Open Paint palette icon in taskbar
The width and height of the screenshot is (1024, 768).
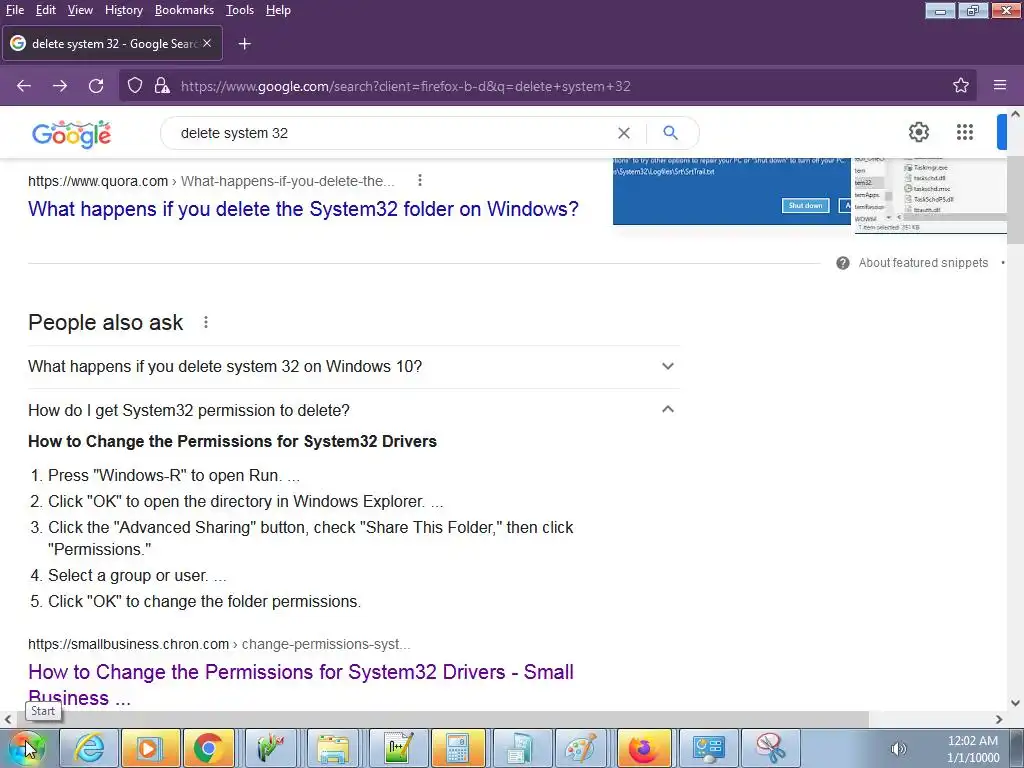(x=581, y=748)
